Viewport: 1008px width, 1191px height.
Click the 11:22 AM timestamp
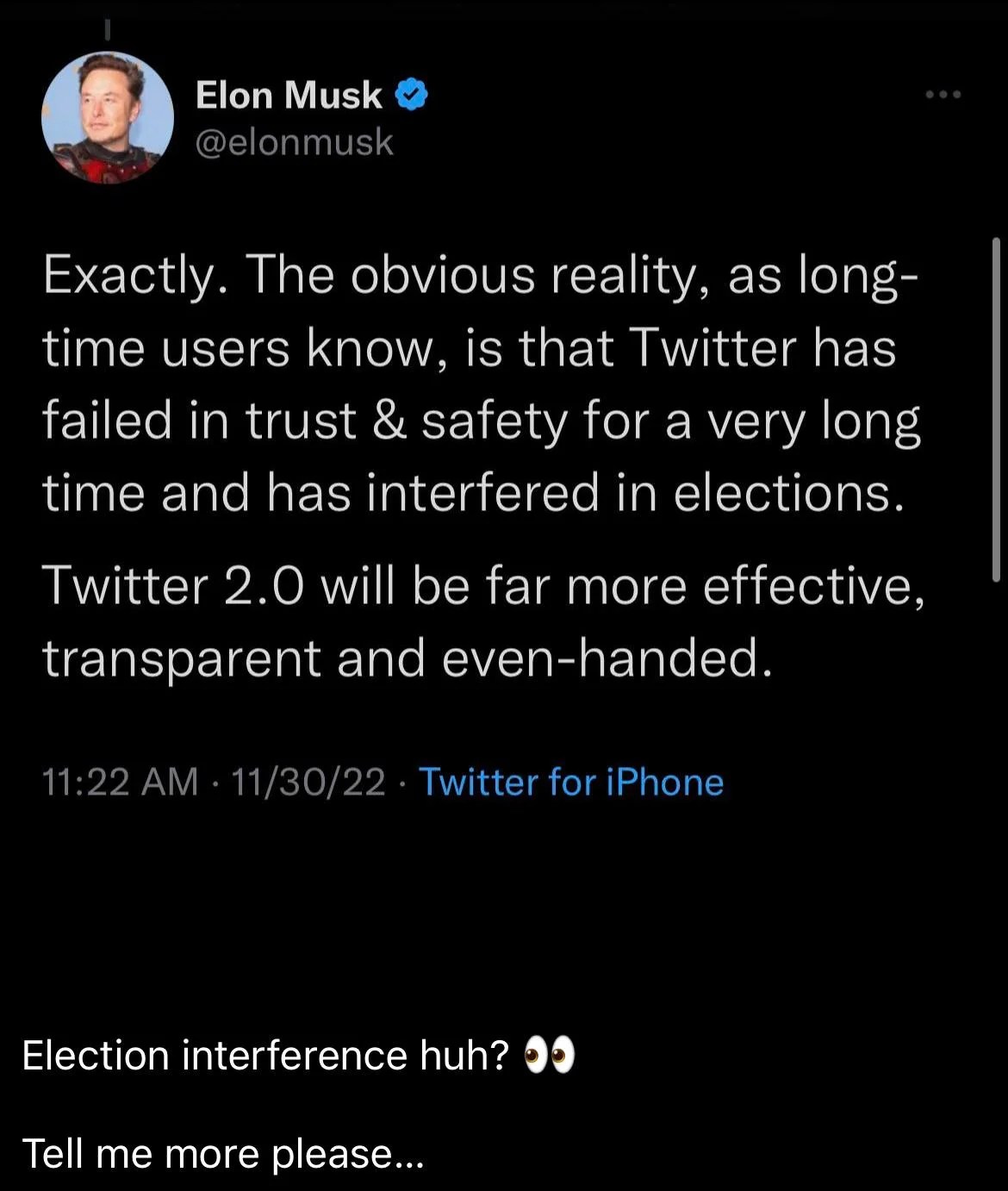point(120,783)
